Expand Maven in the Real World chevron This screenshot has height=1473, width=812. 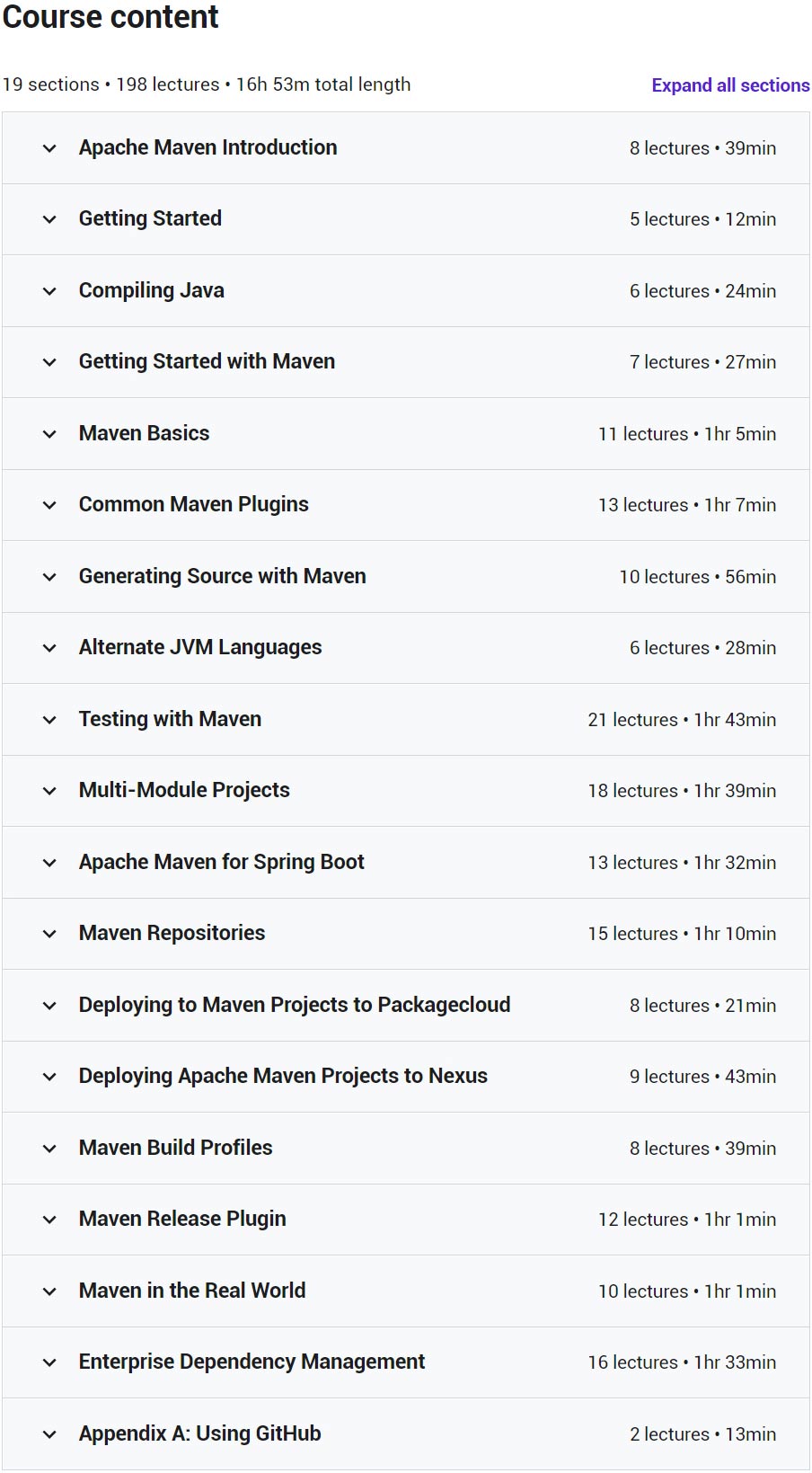pos(49,1291)
